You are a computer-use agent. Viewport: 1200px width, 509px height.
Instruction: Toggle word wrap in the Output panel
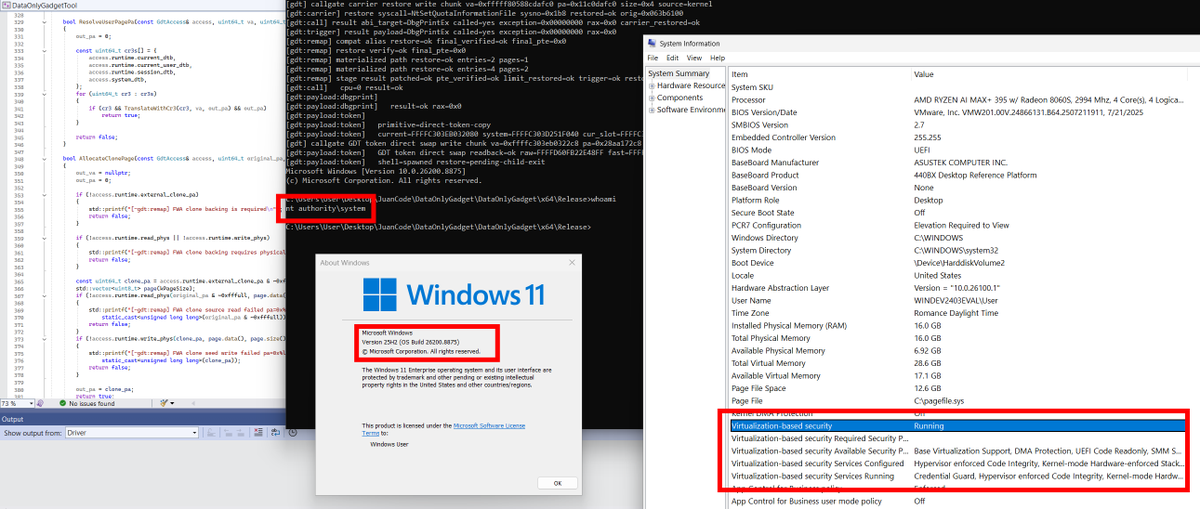point(276,432)
